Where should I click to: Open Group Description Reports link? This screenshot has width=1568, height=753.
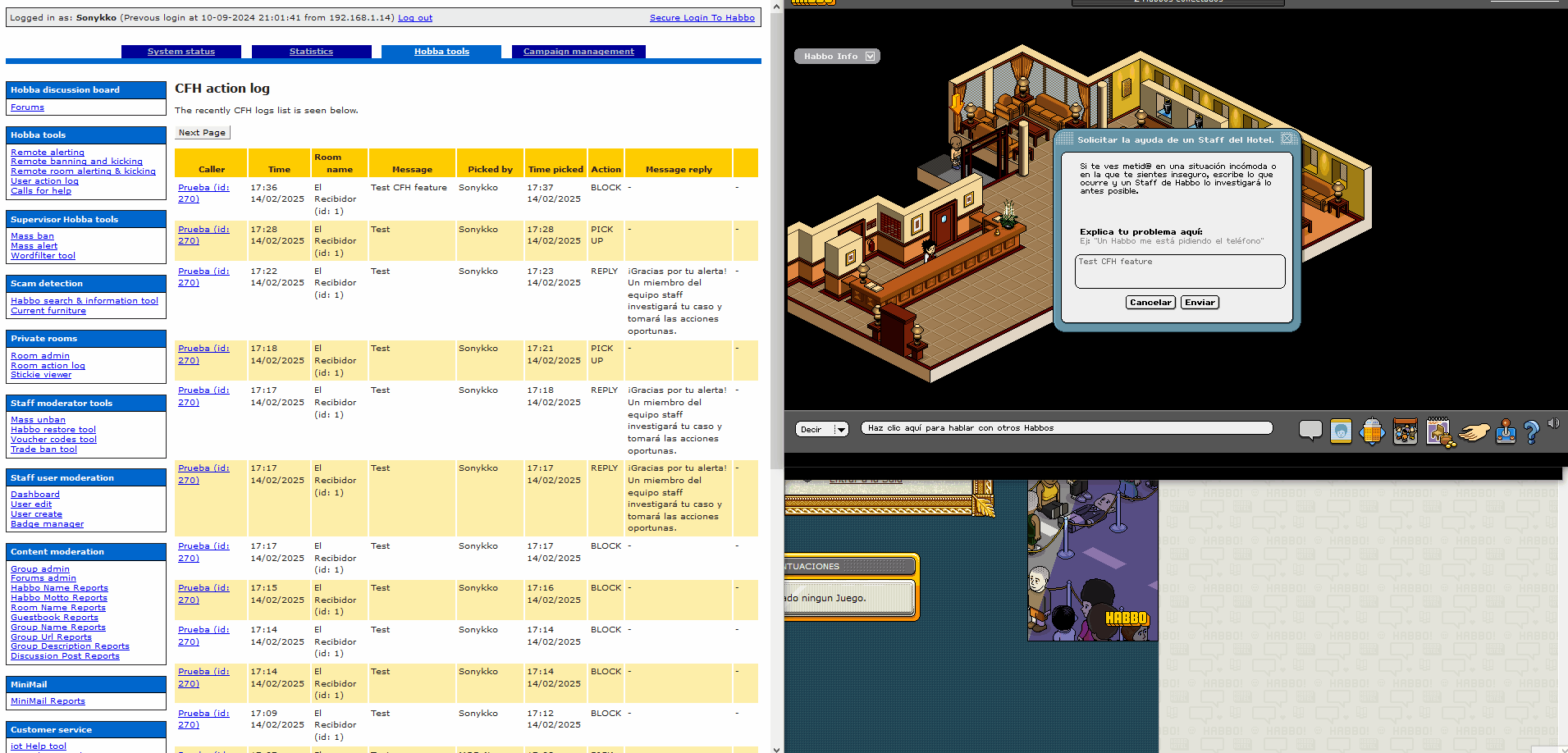point(70,646)
